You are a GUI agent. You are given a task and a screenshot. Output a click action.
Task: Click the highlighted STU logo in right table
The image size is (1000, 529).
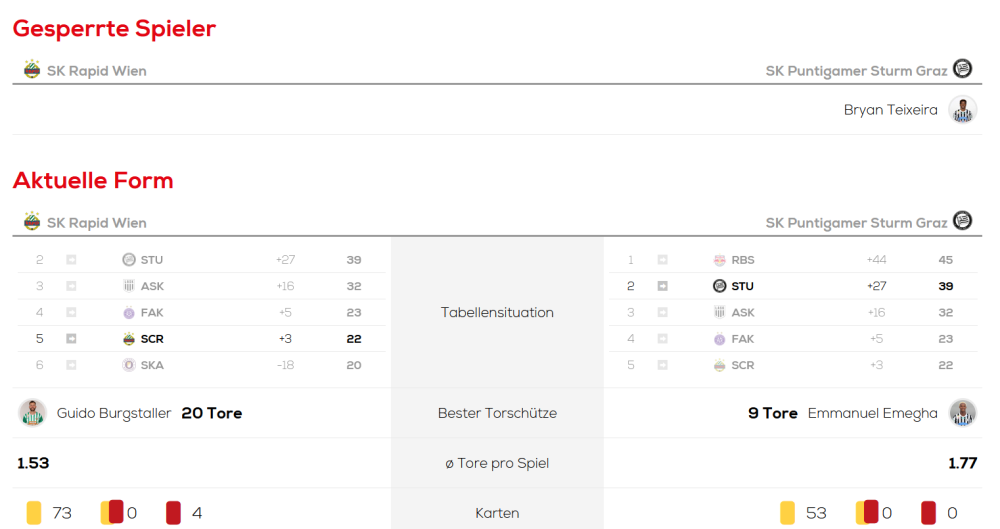719,286
